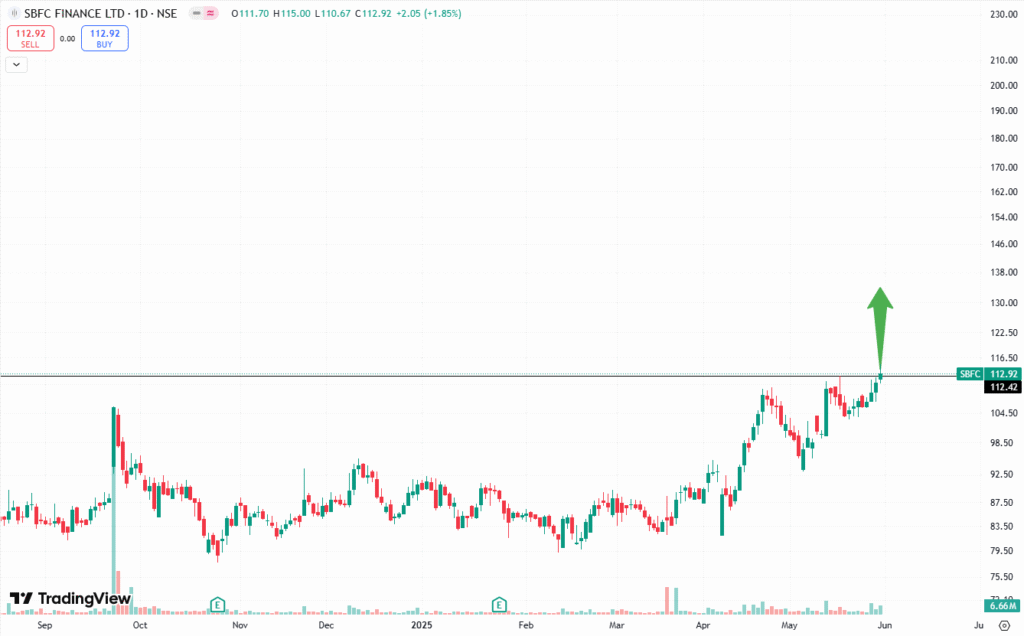Click 180.00 on the price axis
This screenshot has height=636, width=1024.
click(1004, 138)
